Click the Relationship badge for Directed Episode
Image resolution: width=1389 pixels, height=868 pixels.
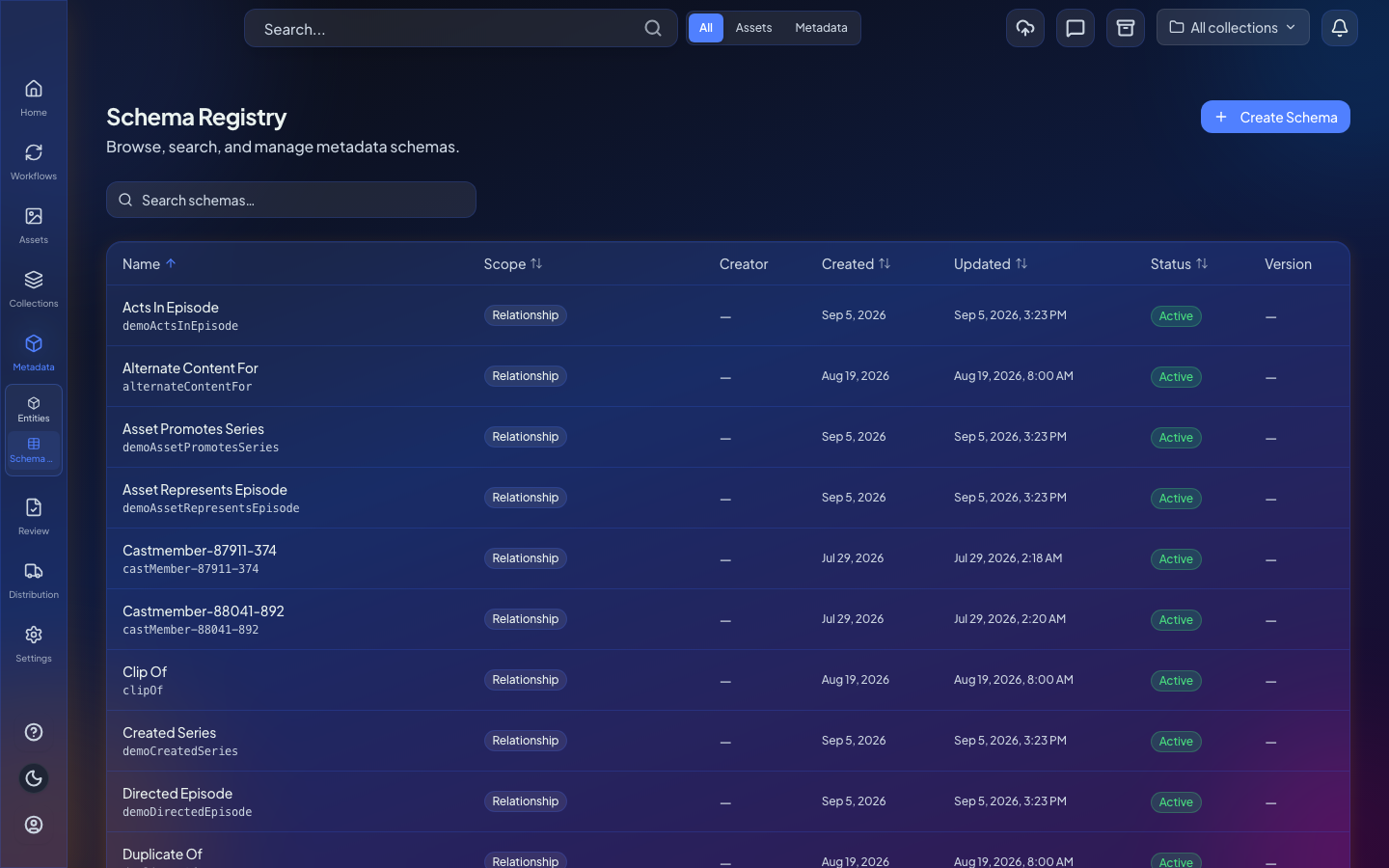[525, 801]
